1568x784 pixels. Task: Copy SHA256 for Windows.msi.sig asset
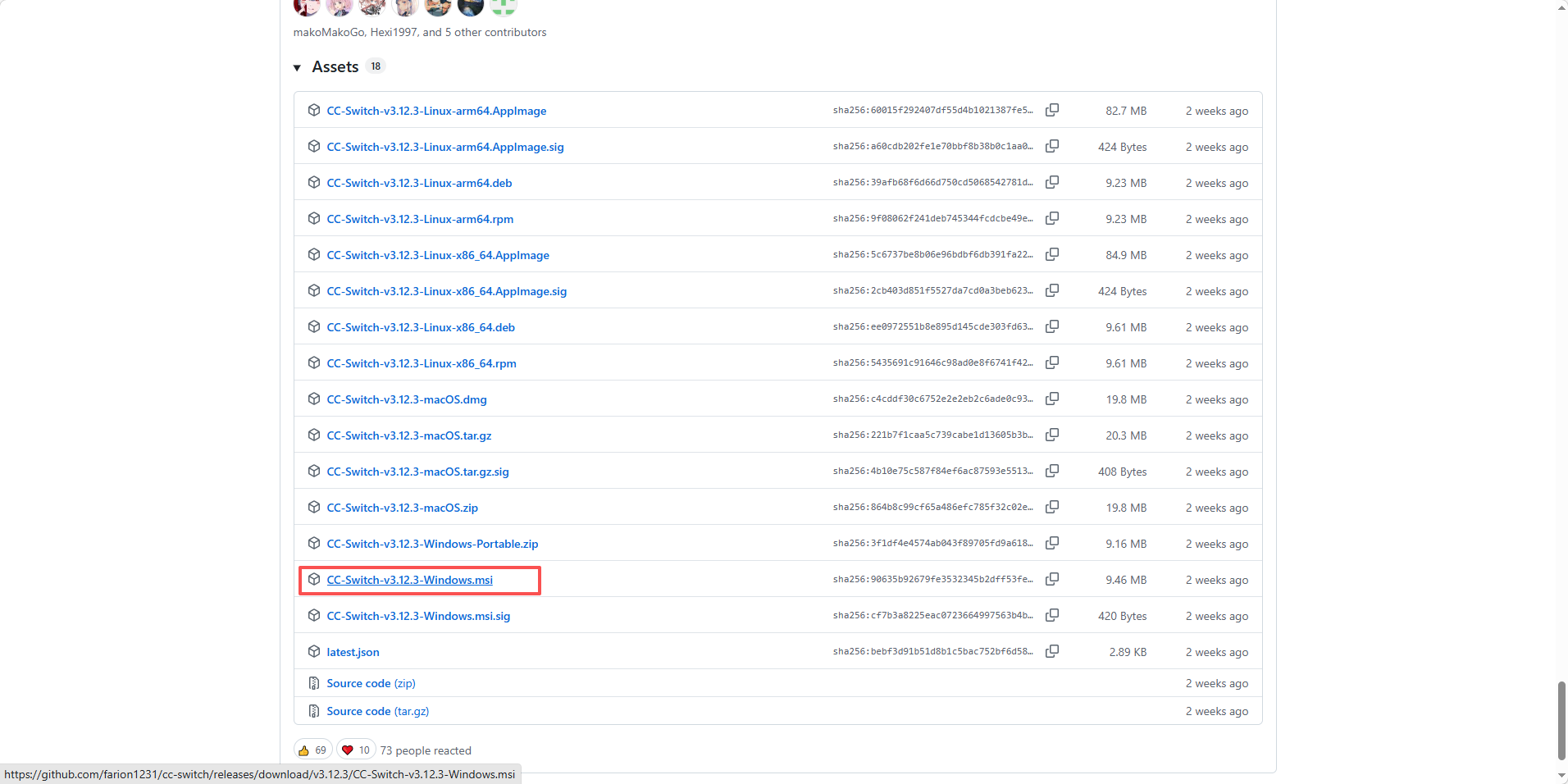click(x=1052, y=615)
